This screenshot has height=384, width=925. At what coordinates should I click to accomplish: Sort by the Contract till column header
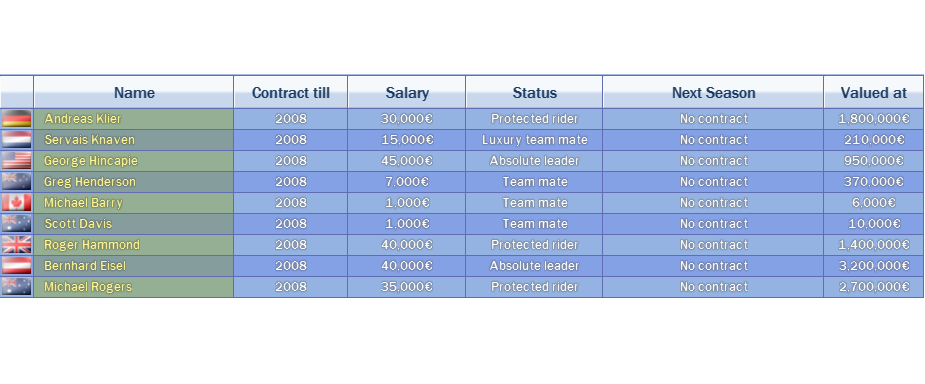291,93
